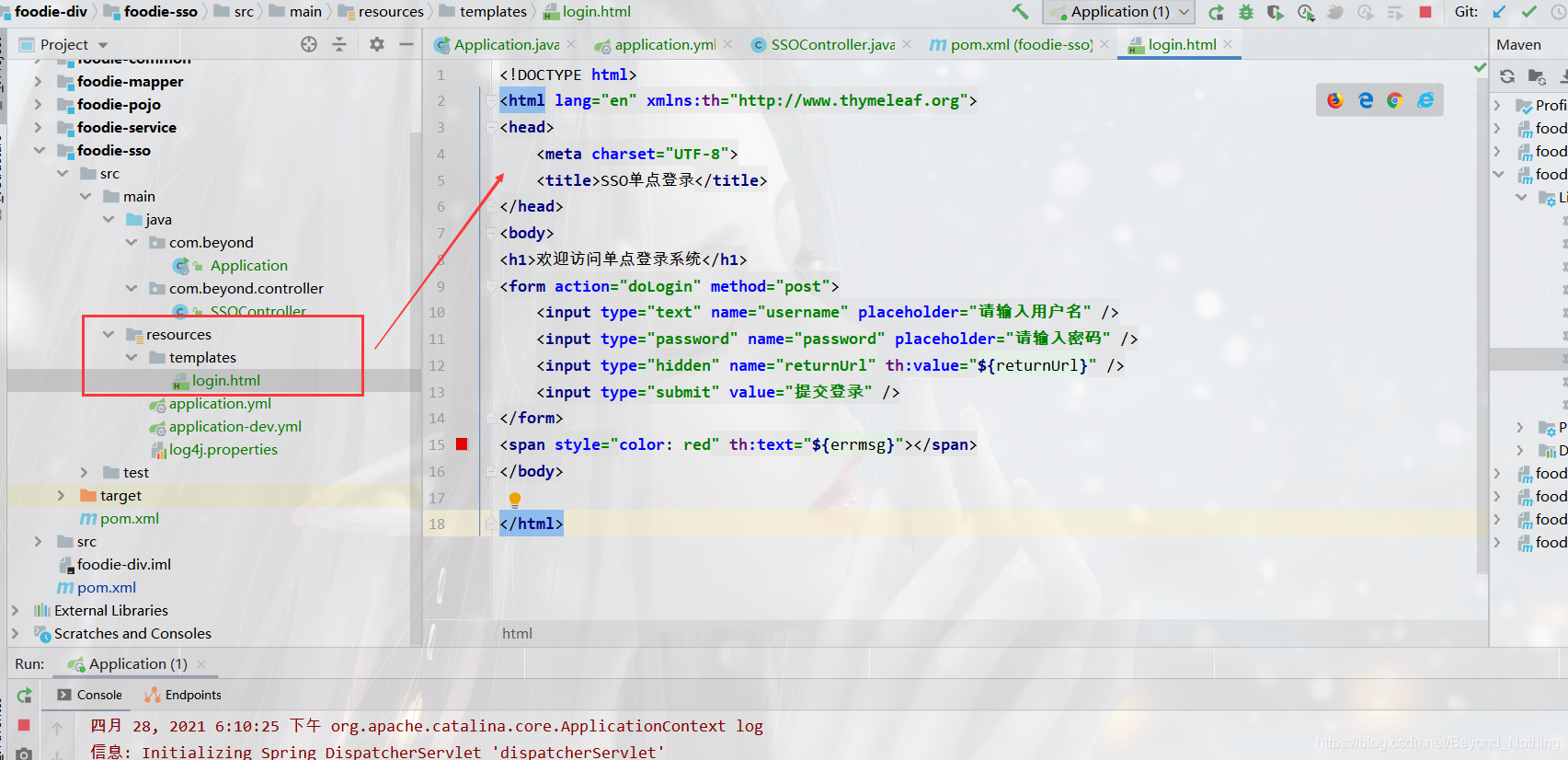Click the camera dump threads icon
The height and width of the screenshot is (760, 1568).
pyautogui.click(x=24, y=754)
